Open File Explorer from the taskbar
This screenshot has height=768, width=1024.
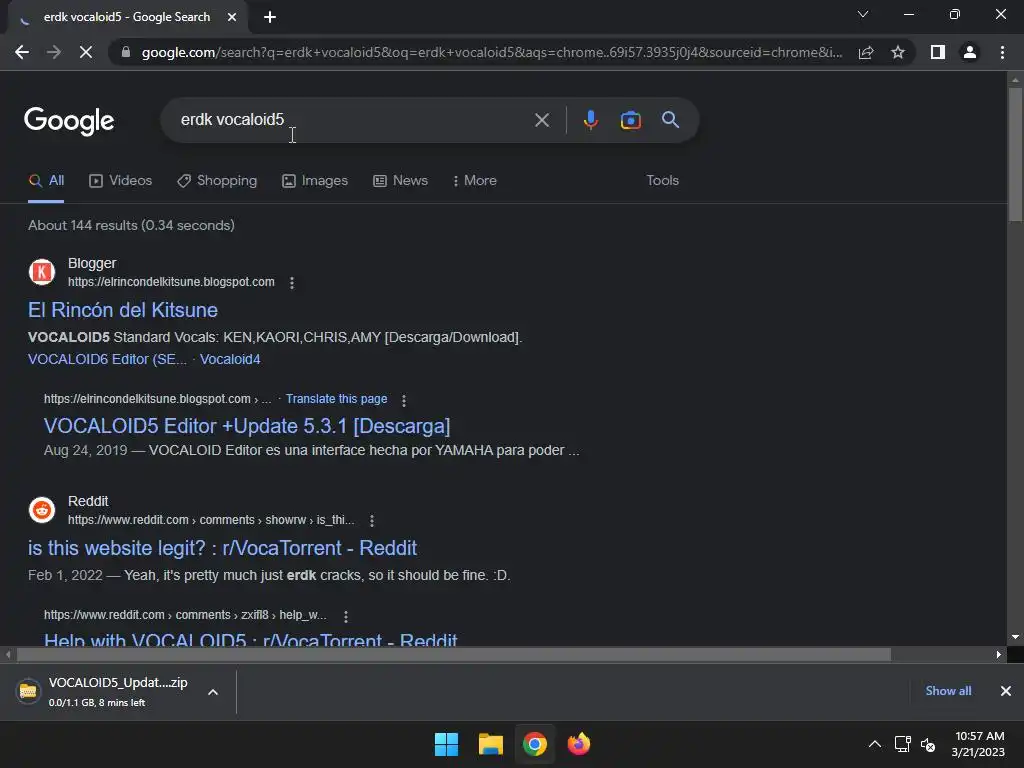coord(490,744)
